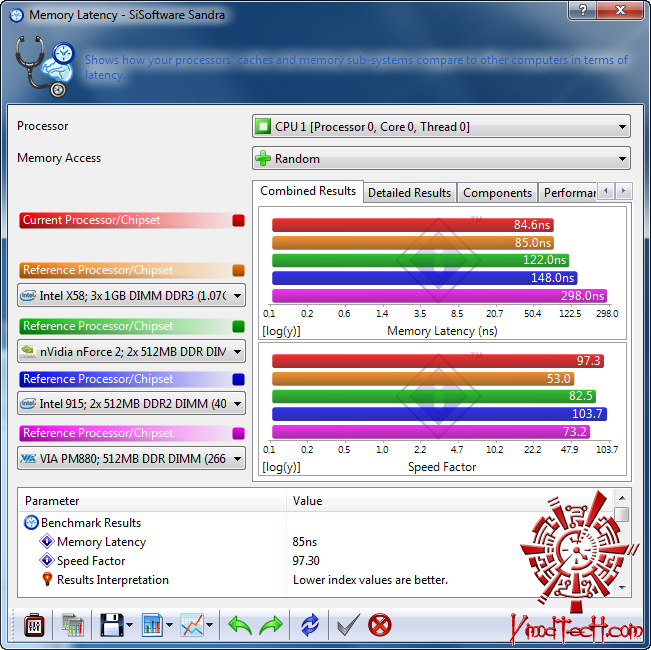Click the Parameter column header
Viewport: 651px width, 650px height.
coord(152,501)
